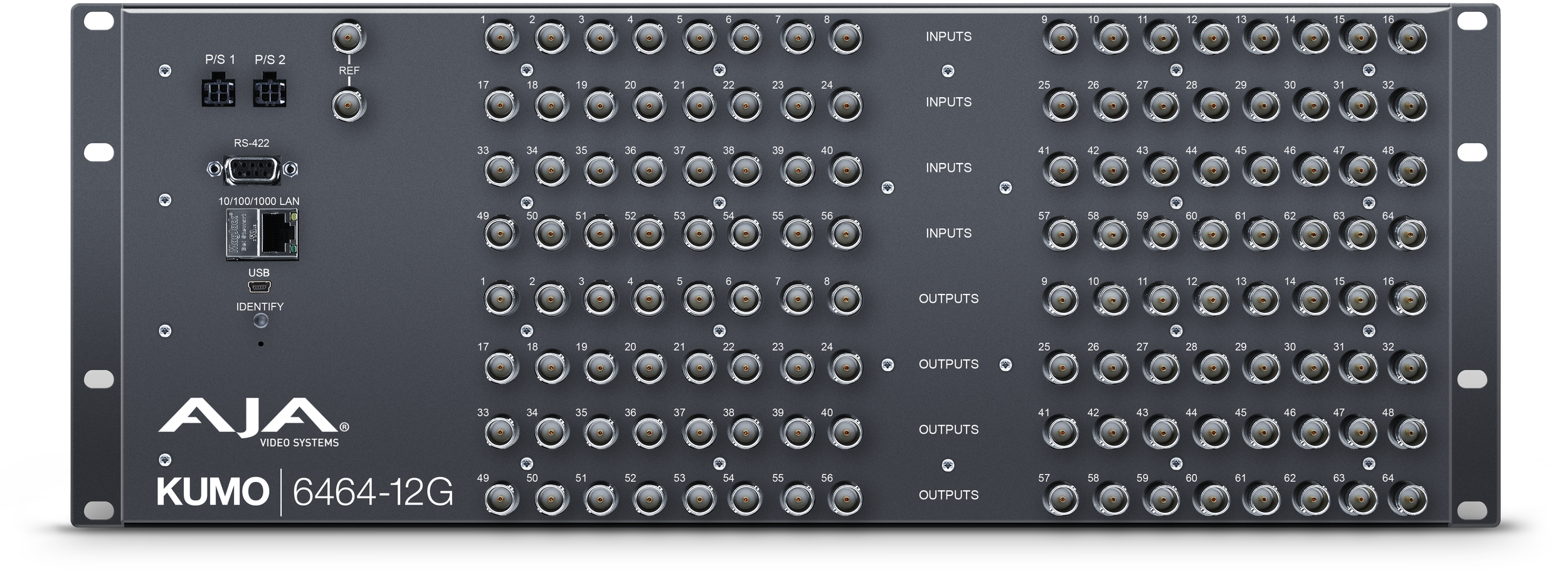This screenshot has width=1568, height=583.
Task: Select output BNC connector 49
Action: click(501, 499)
